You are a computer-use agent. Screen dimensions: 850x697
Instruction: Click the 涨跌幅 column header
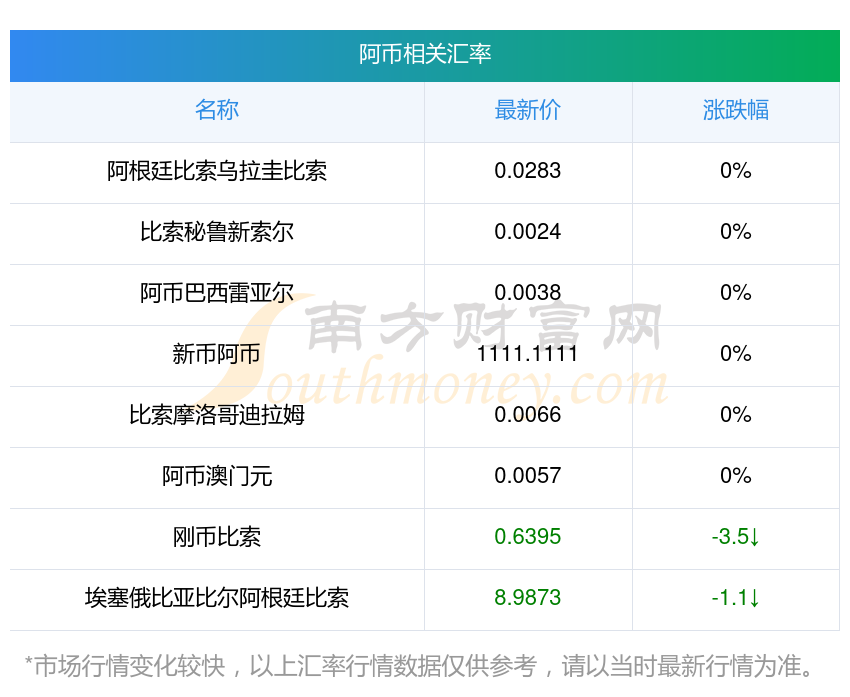(x=735, y=110)
